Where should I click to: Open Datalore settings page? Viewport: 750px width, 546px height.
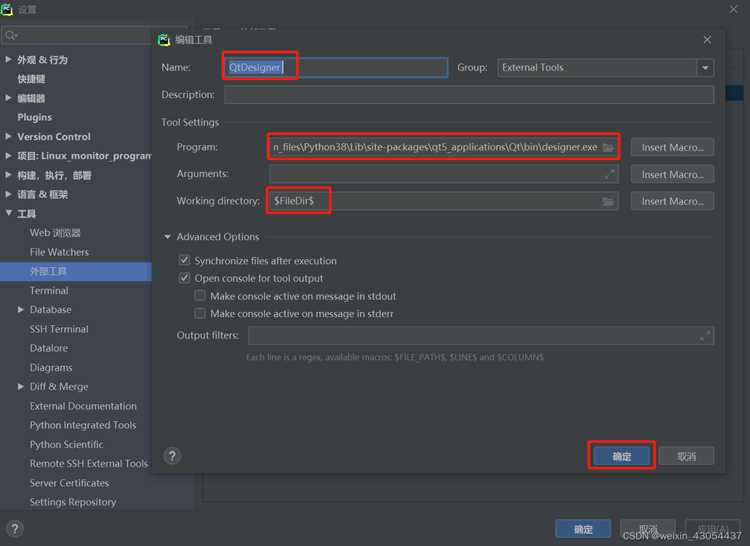[49, 348]
